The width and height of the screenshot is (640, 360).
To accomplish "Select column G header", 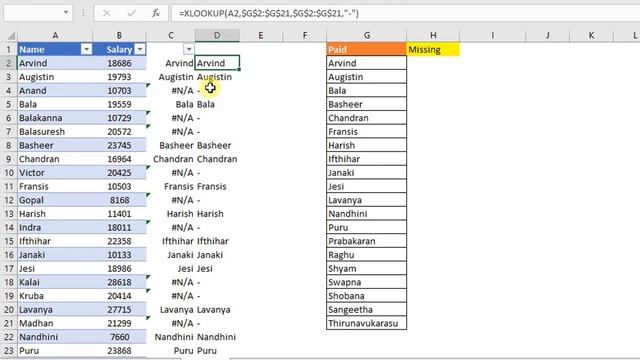I will 367,36.
